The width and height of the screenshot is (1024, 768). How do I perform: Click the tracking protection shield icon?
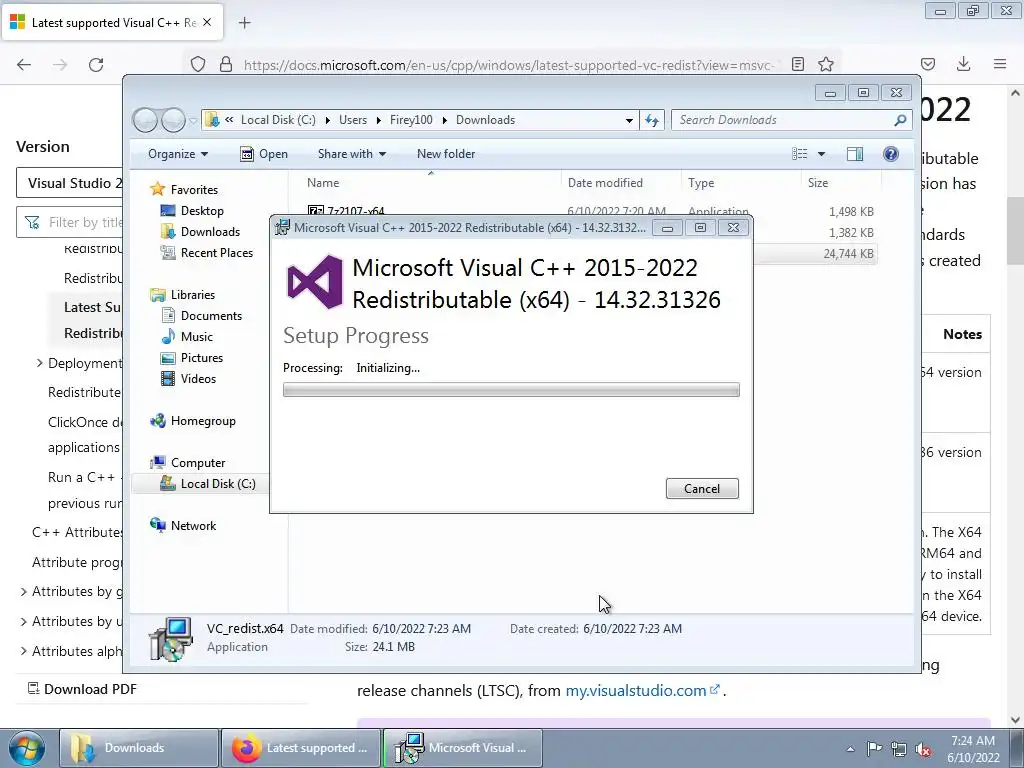(198, 64)
